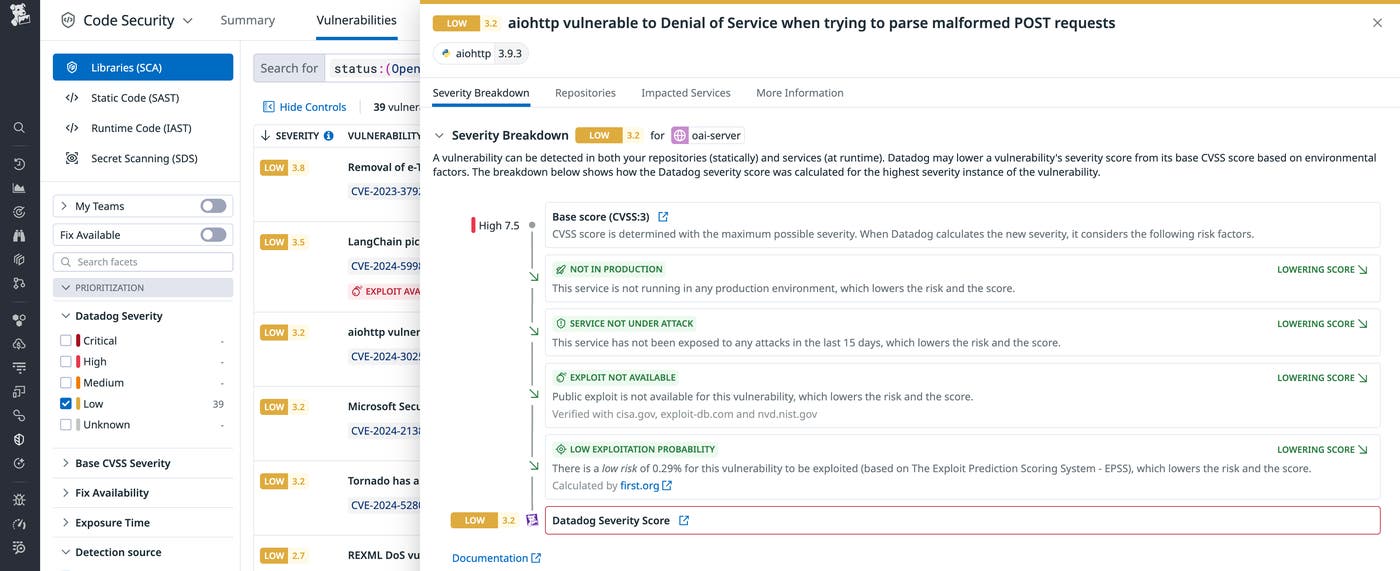Click the Code Security shield icon

point(68,20)
